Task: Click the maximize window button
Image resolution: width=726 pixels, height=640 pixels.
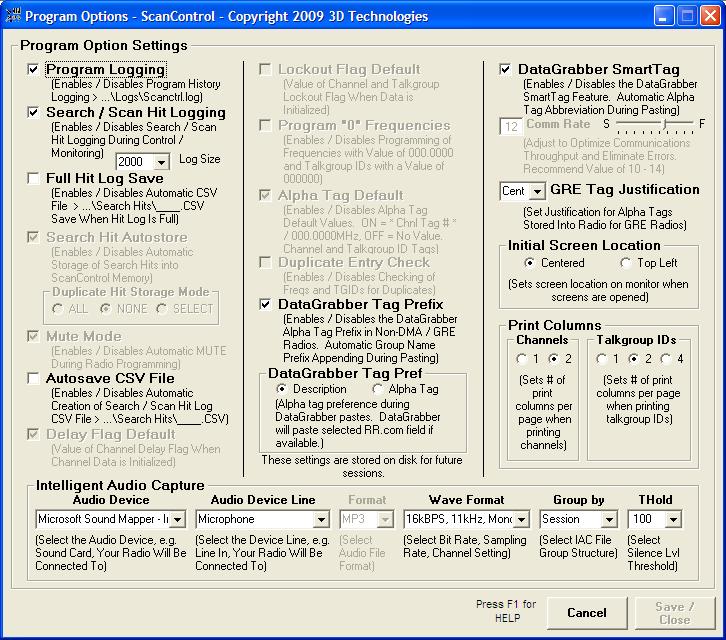Action: 687,16
